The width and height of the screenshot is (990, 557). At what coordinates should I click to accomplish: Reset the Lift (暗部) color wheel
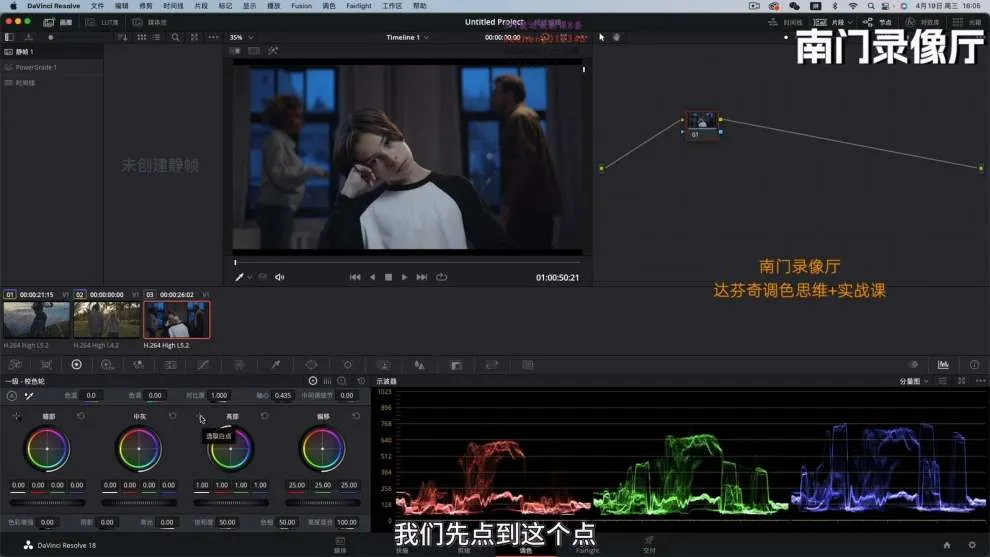tap(81, 416)
